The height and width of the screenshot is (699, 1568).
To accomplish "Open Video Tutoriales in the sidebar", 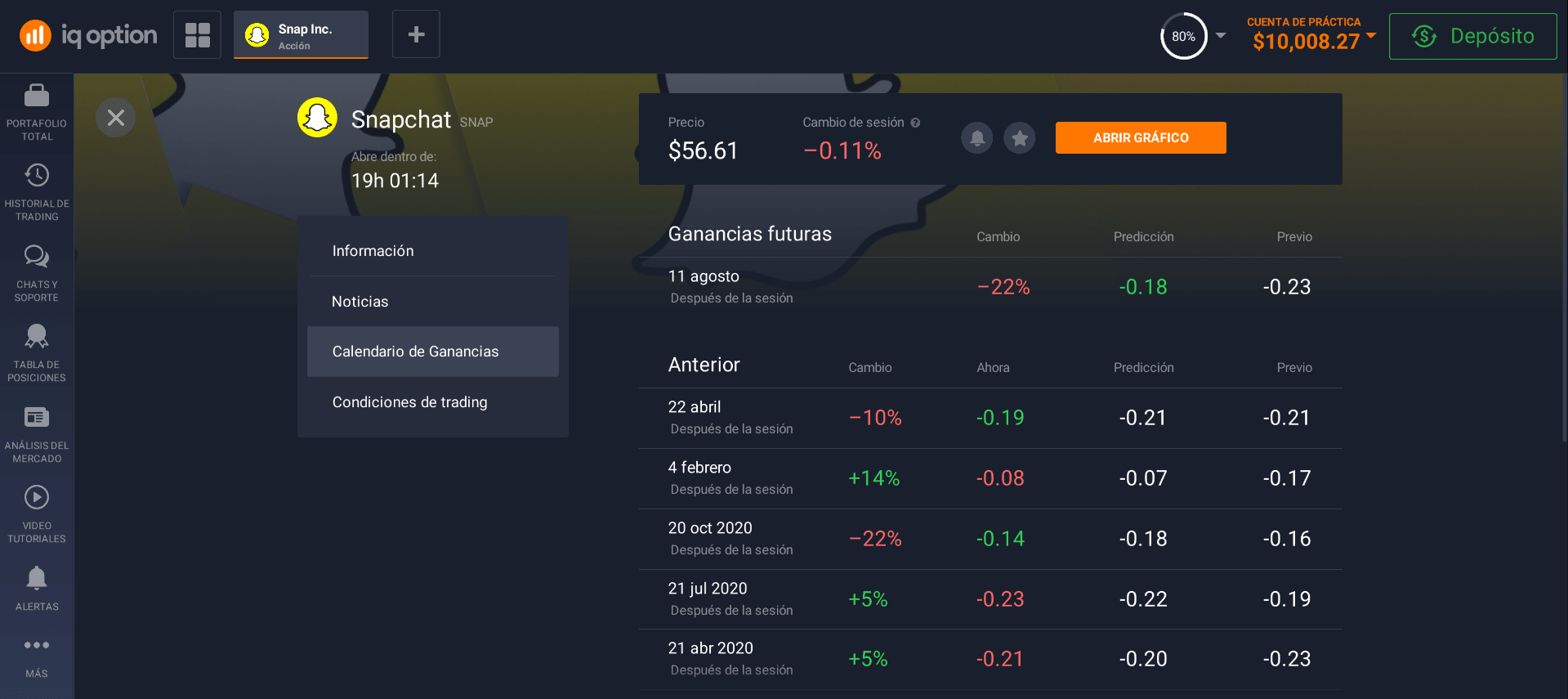I will [37, 514].
